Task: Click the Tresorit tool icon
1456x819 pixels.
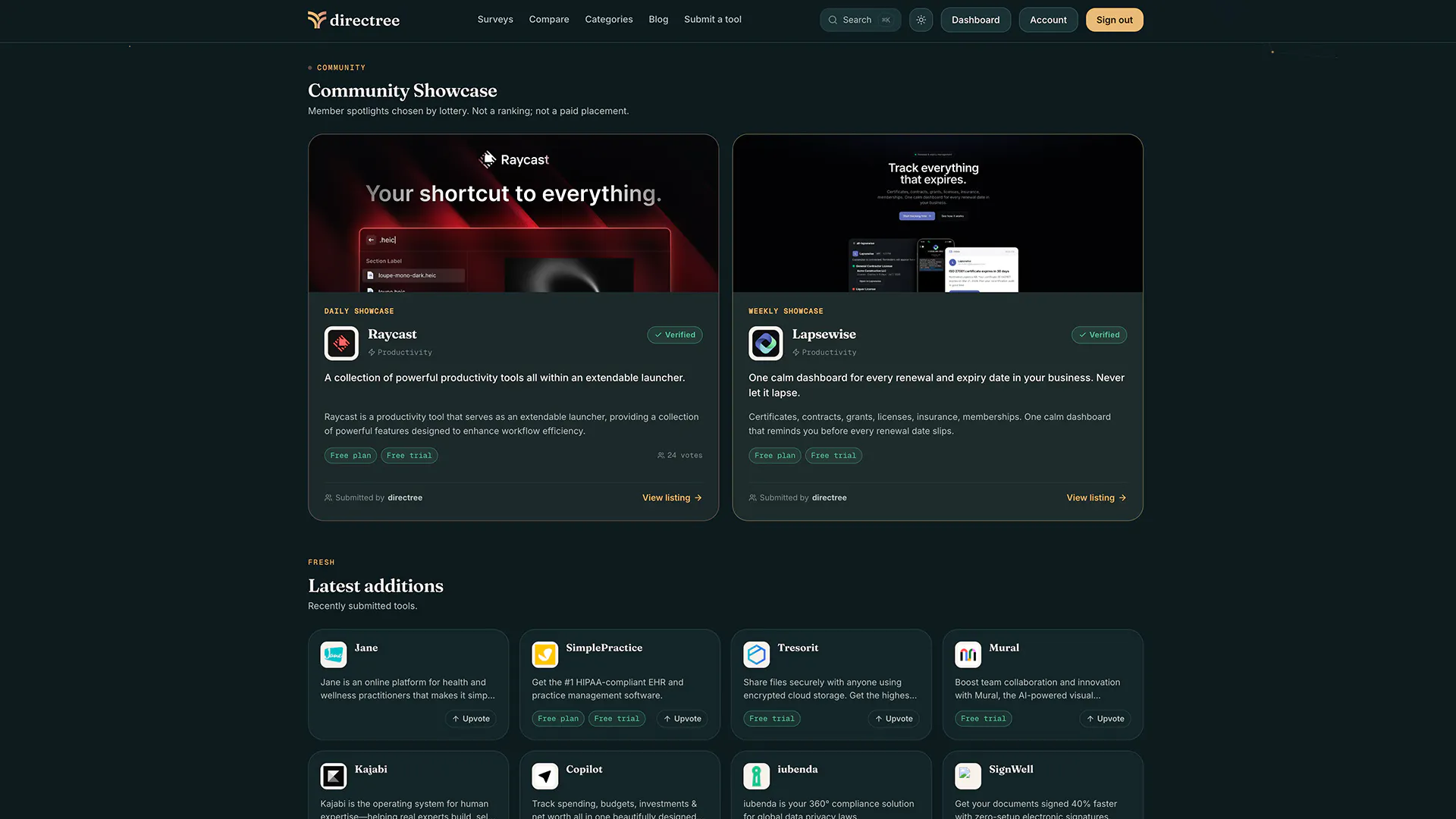Action: click(x=757, y=654)
